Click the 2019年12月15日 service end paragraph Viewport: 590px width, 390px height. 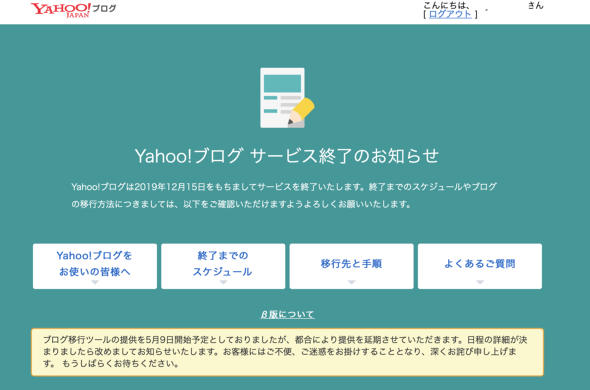click(284, 195)
